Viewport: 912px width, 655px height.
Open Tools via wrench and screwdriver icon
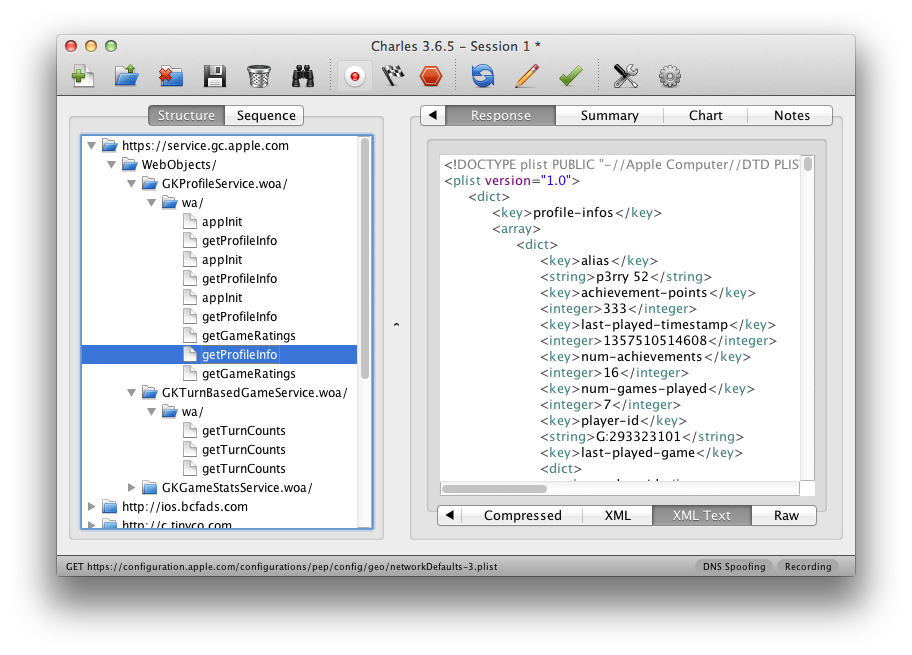coord(626,76)
